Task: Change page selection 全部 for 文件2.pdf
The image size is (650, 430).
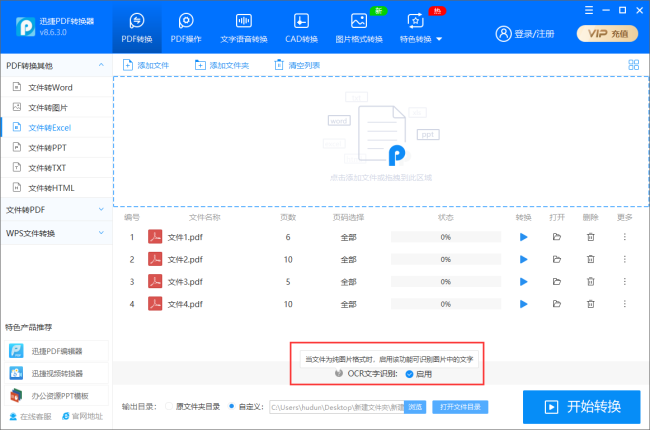Action: 348,260
